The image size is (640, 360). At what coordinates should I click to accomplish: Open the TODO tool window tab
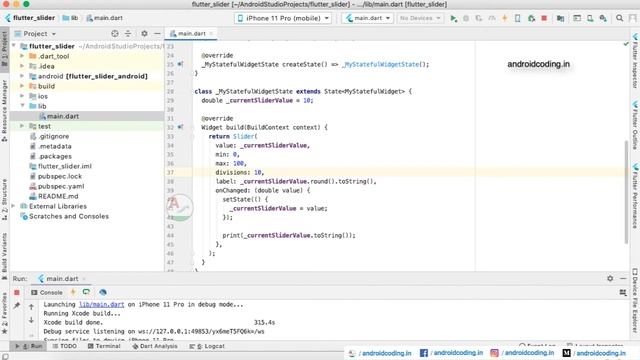64,346
